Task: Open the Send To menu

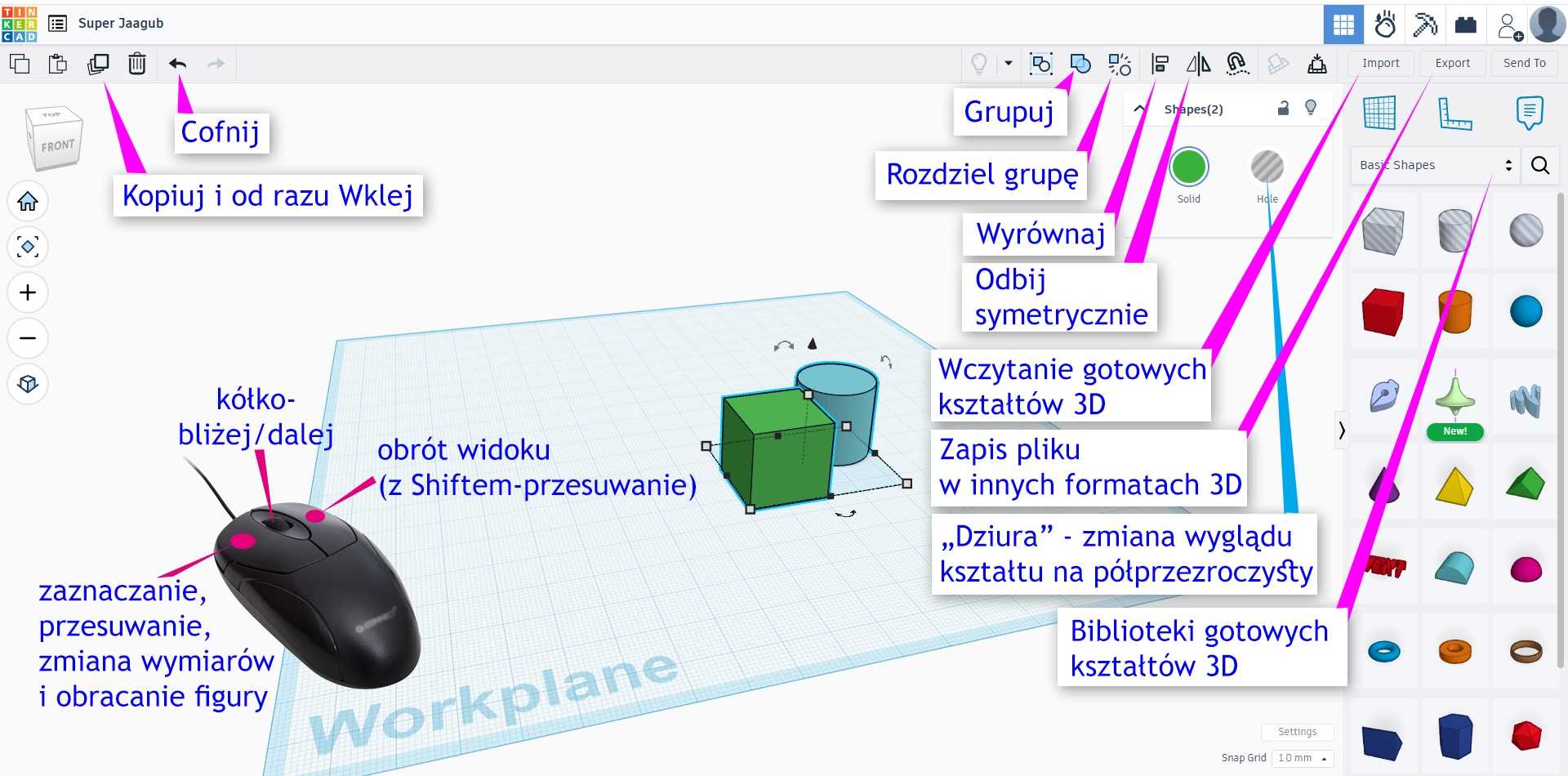Action: pos(1524,63)
